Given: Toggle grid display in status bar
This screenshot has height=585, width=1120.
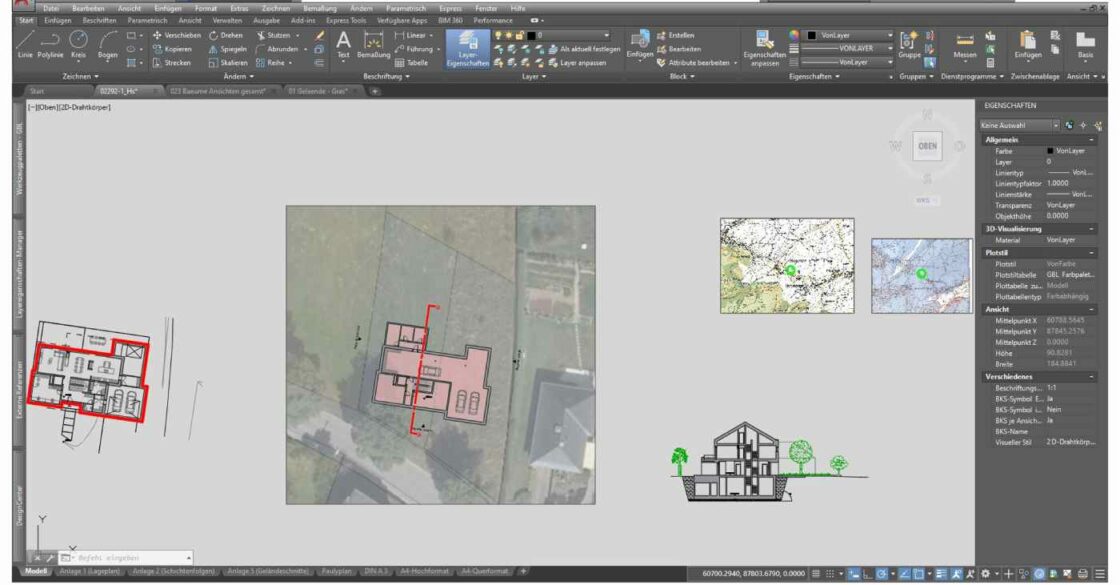Looking at the screenshot, I should [816, 574].
